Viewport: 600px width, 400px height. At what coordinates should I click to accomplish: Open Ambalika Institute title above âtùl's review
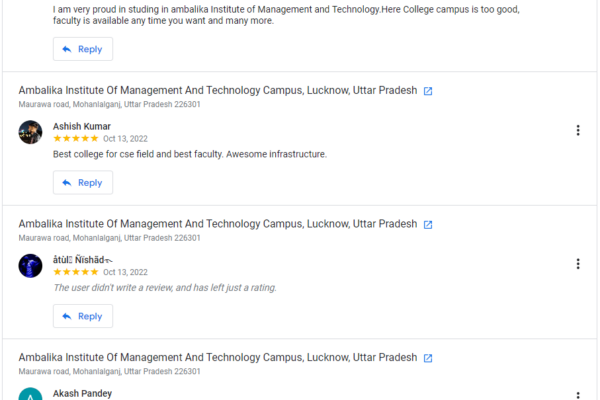(218, 224)
